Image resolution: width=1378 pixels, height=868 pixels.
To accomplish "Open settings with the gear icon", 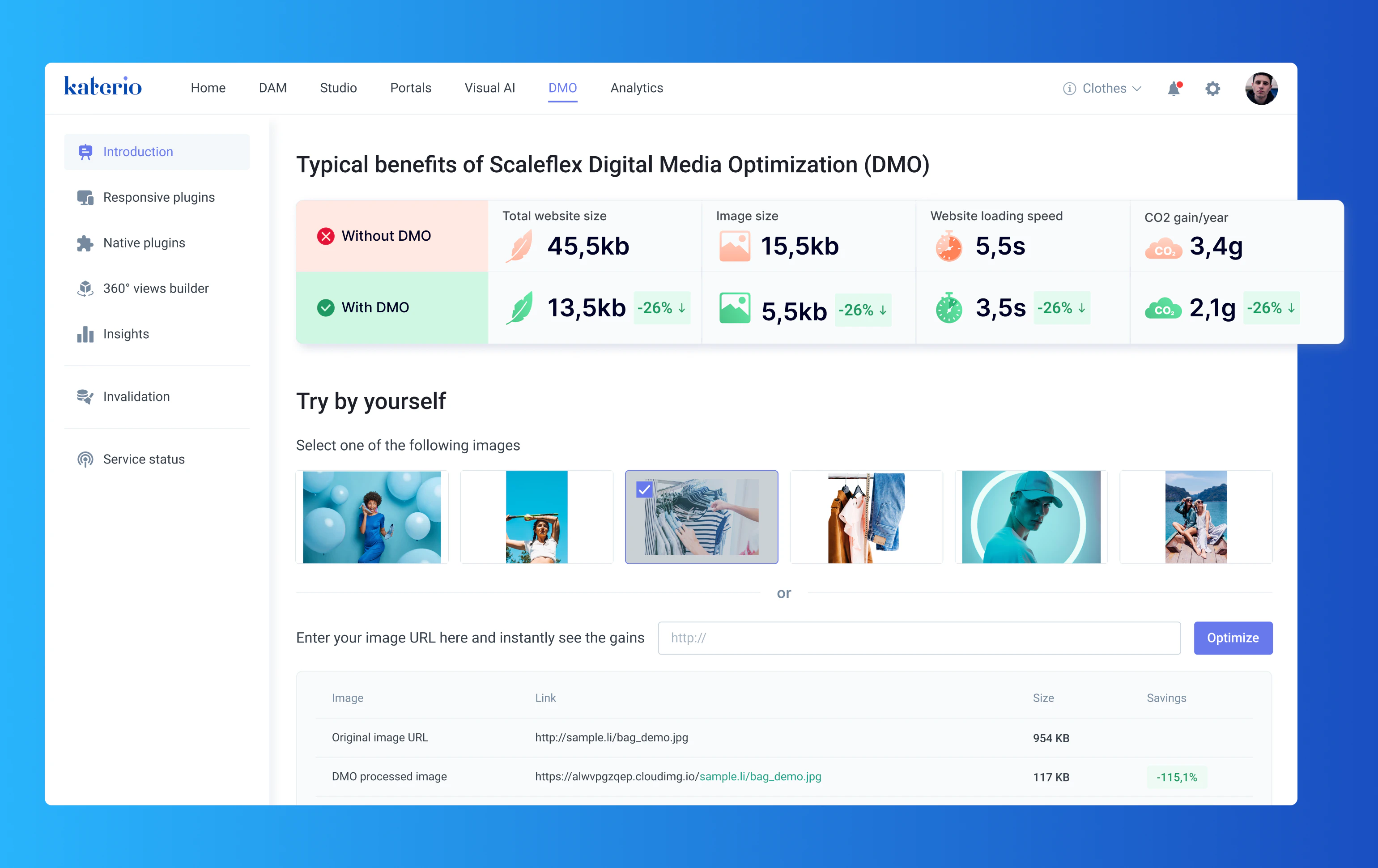I will (x=1212, y=88).
